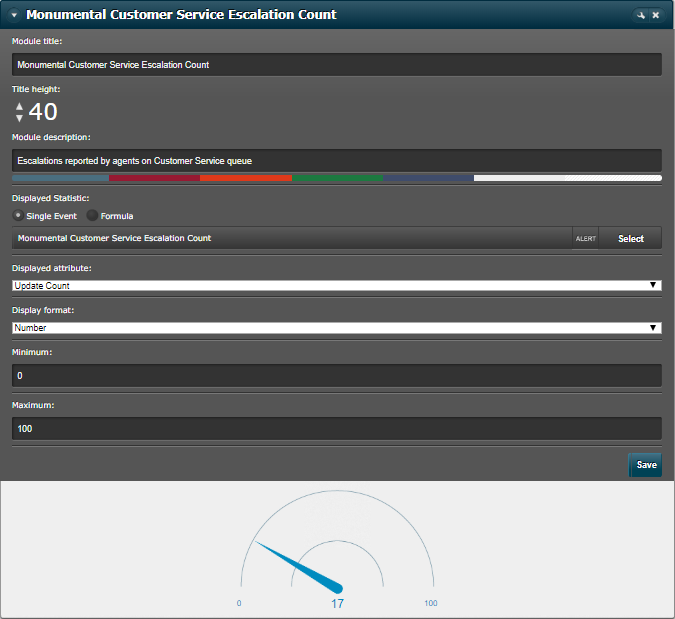Select the Single Event radio button
Viewport: 675px width, 619px height.
click(18, 215)
